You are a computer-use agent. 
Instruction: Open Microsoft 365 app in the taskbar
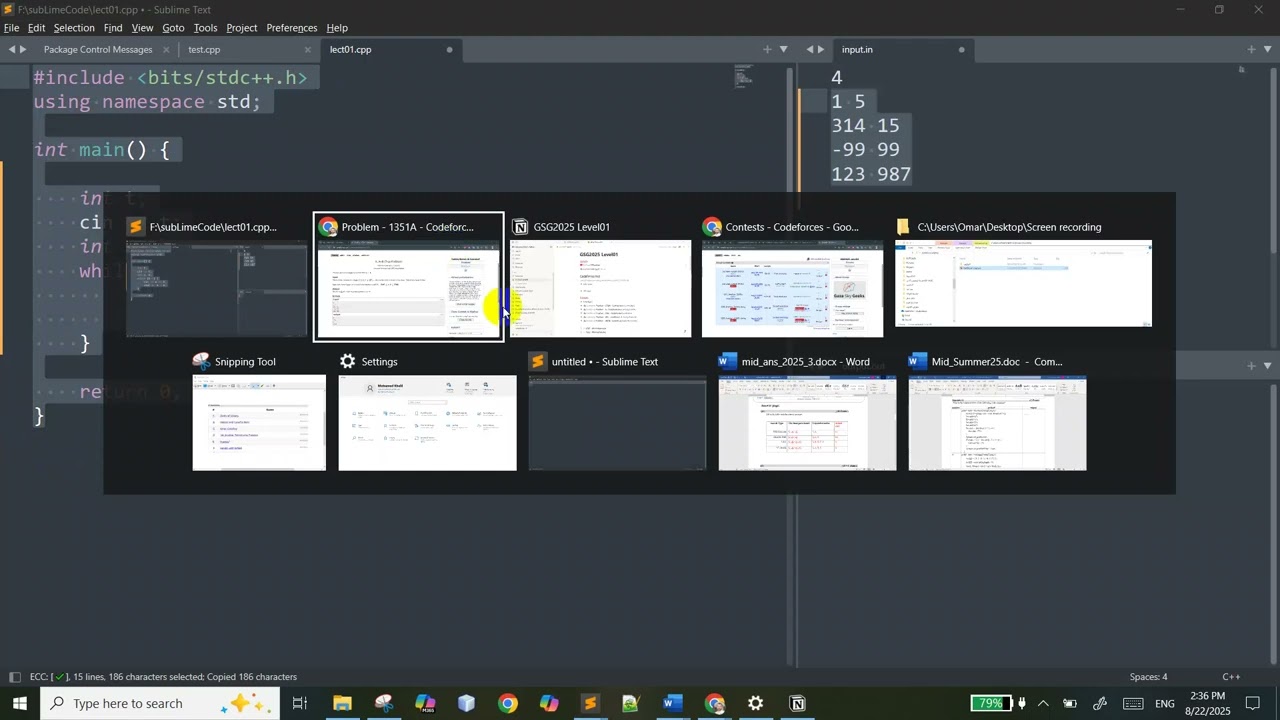coord(425,703)
